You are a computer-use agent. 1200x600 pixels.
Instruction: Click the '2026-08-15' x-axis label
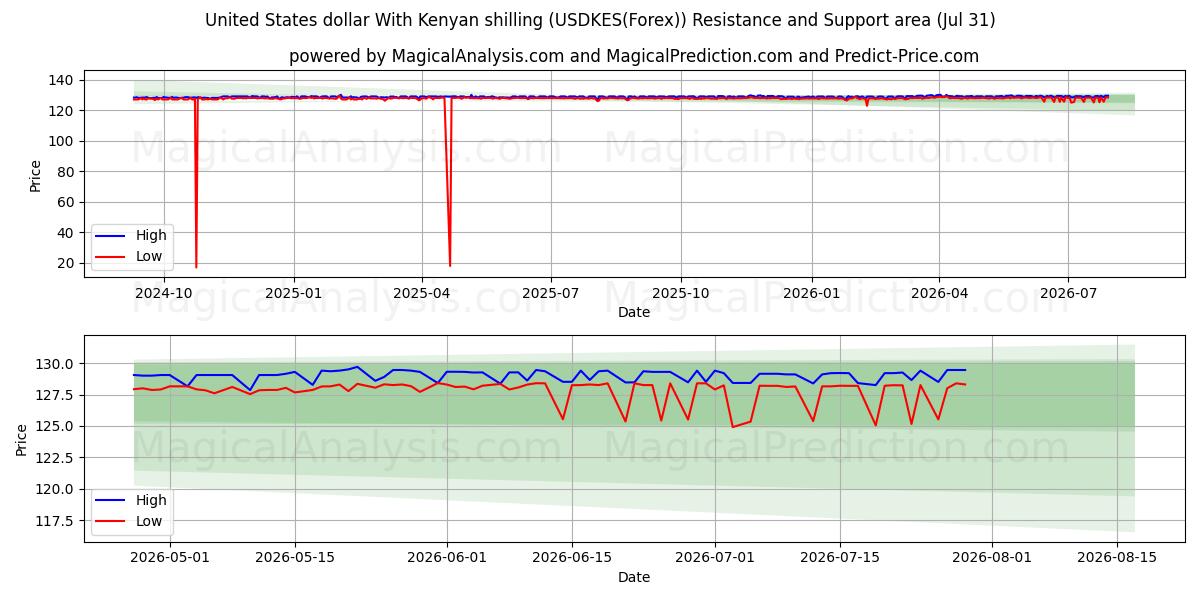point(1118,558)
